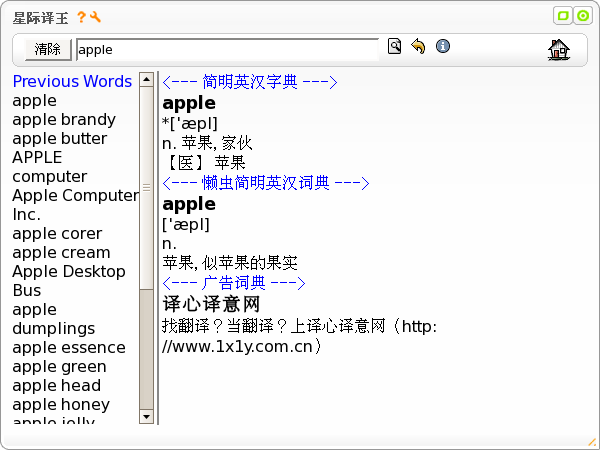Screen dimensions: 600x450
Task: Click the orange question mark help icon
Action: coord(81,17)
